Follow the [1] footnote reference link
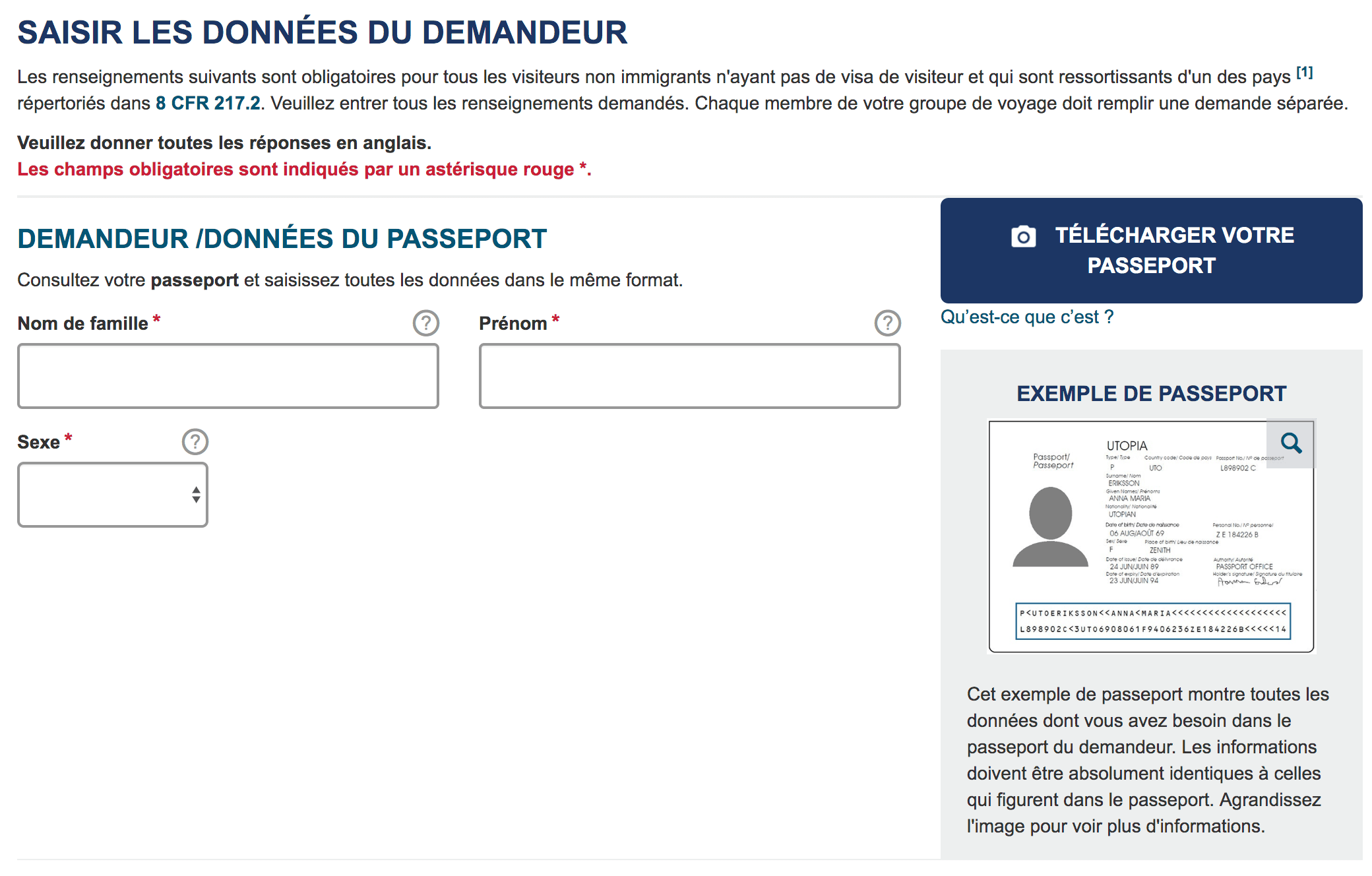Image resolution: width=1372 pixels, height=876 pixels. 1304,73
